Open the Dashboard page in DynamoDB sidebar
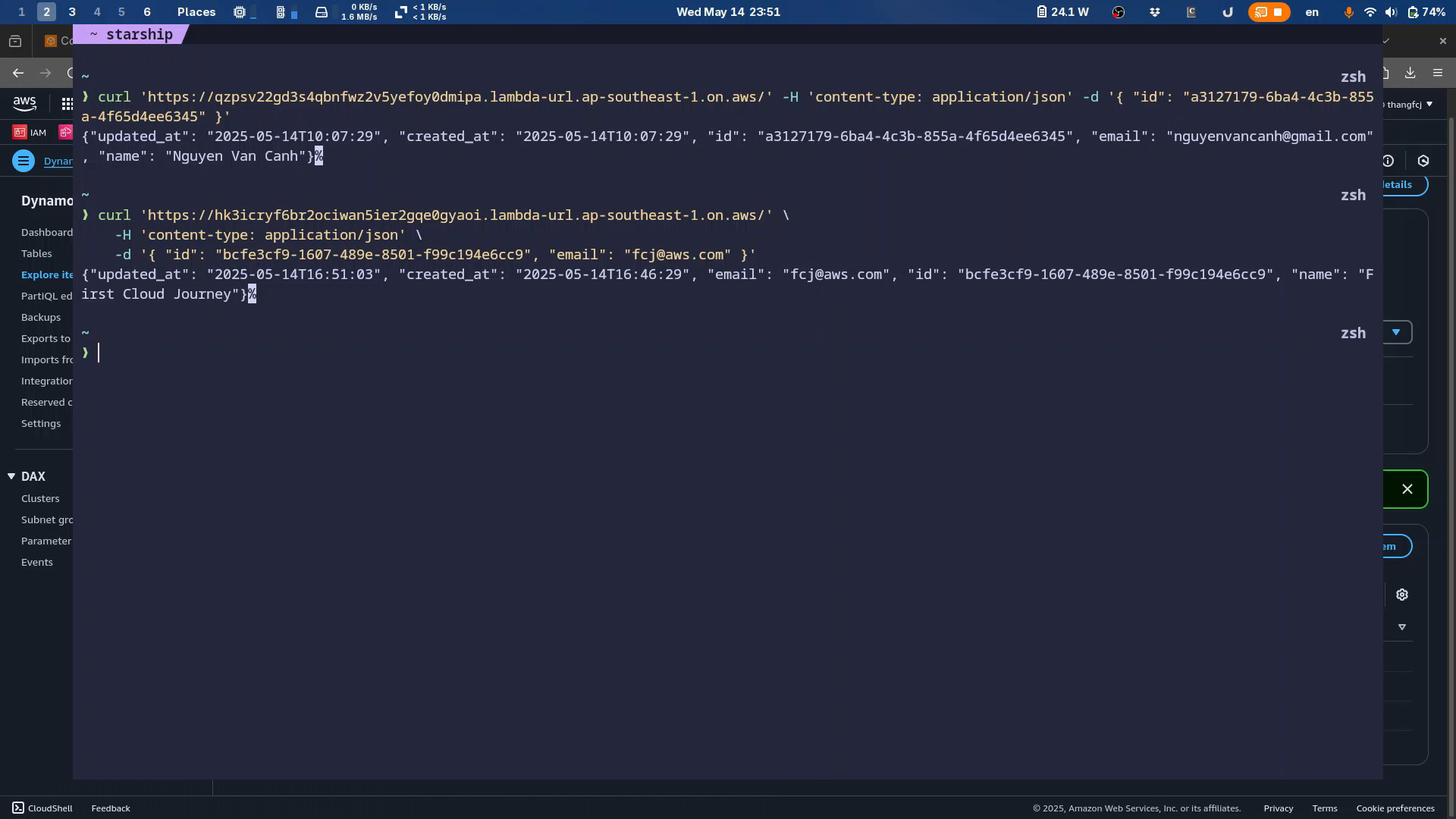Viewport: 1456px width, 819px height. (47, 232)
